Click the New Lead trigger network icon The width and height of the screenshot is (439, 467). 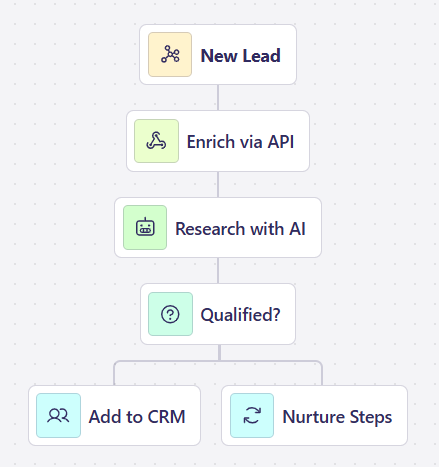coord(170,55)
